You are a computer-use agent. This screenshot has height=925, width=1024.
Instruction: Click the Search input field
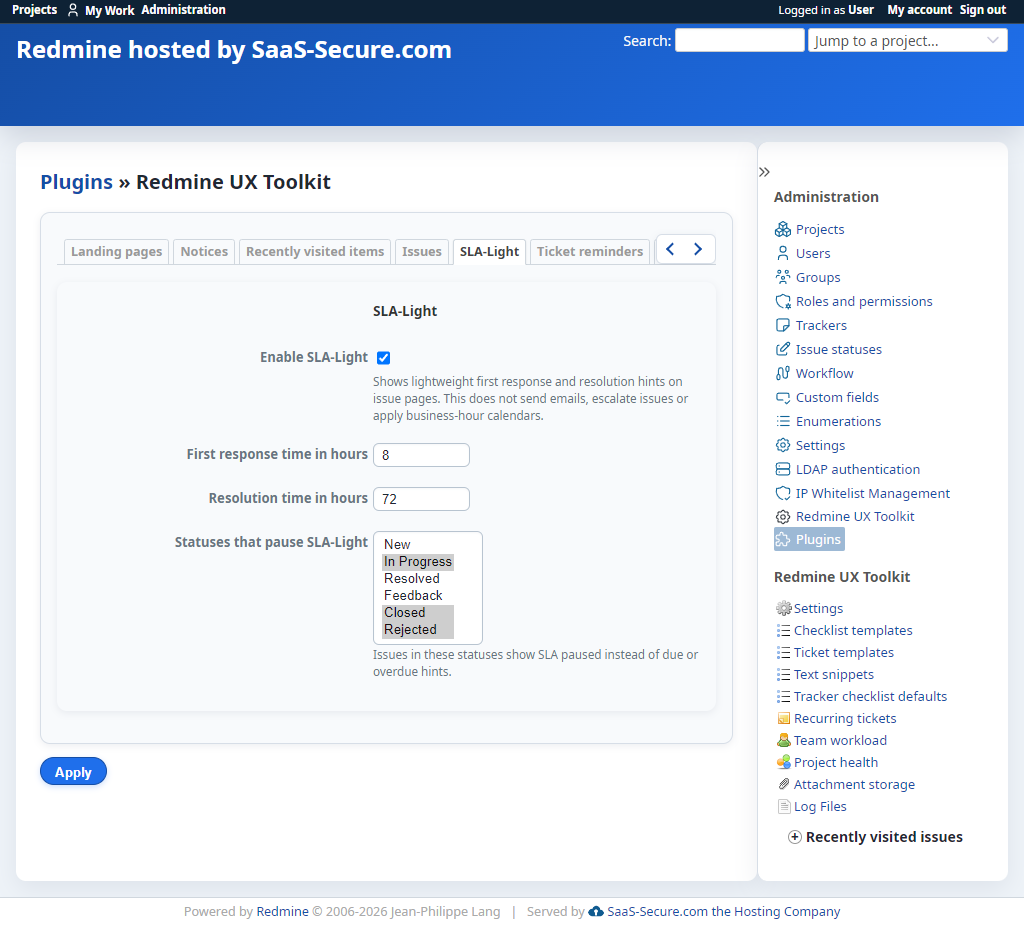click(x=739, y=41)
